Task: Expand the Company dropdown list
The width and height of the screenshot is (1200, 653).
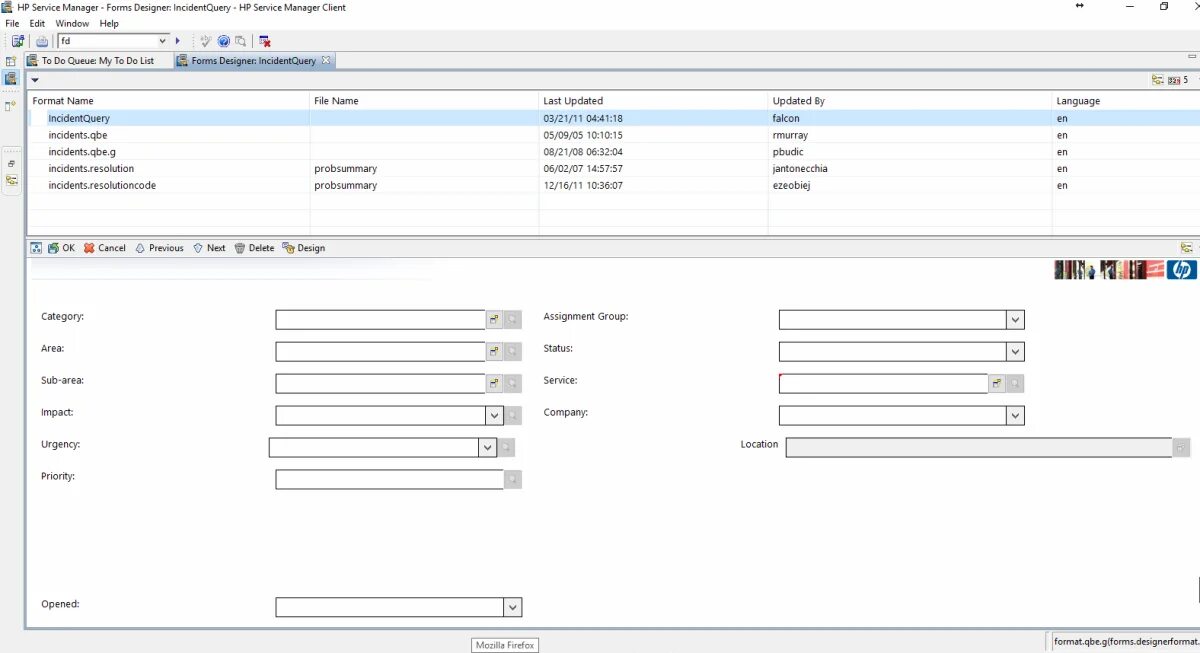Action: point(1016,416)
